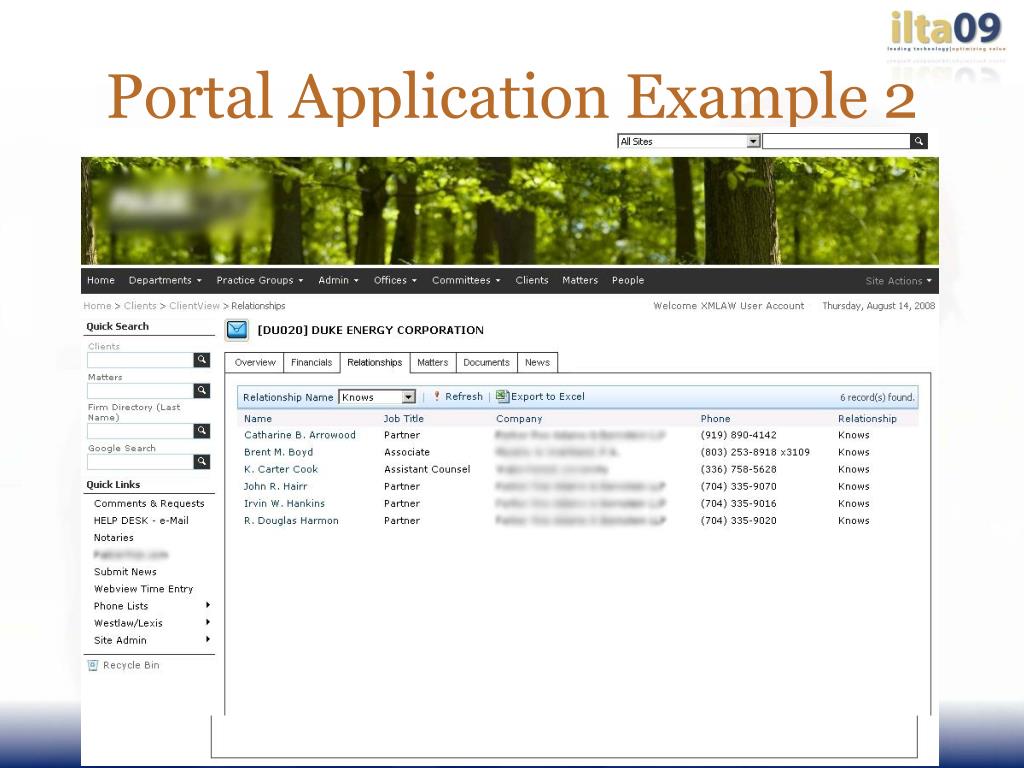Viewport: 1024px width, 768px height.
Task: Select the Relationships tab
Action: tap(375, 362)
